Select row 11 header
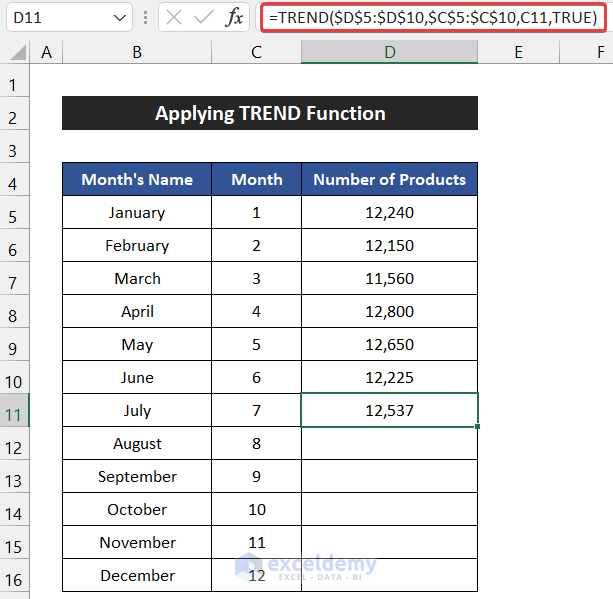Viewport: 613px width, 599px height. pyautogui.click(x=15, y=410)
